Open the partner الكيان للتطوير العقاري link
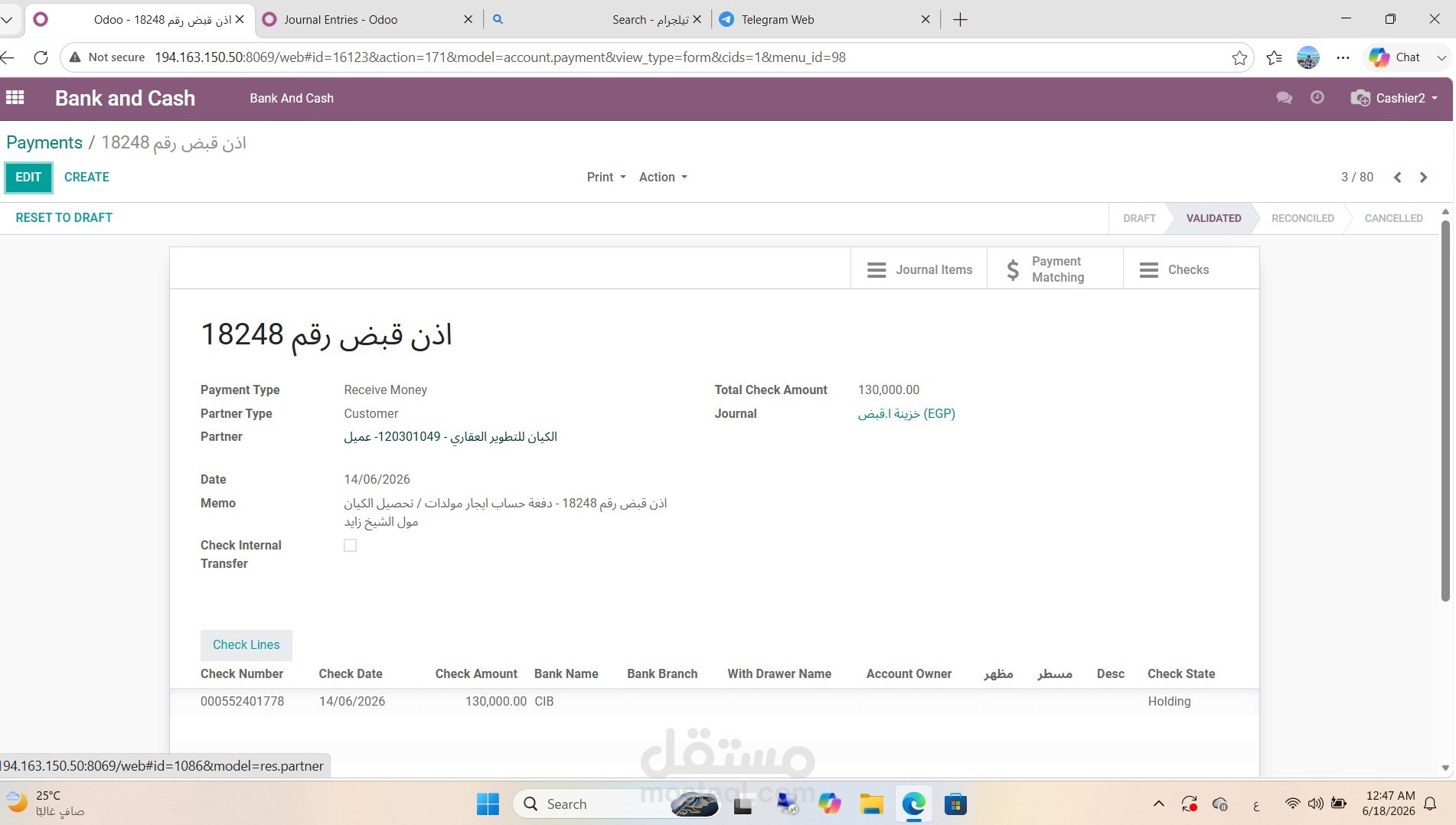The height and width of the screenshot is (825, 1456). pyautogui.click(x=450, y=436)
